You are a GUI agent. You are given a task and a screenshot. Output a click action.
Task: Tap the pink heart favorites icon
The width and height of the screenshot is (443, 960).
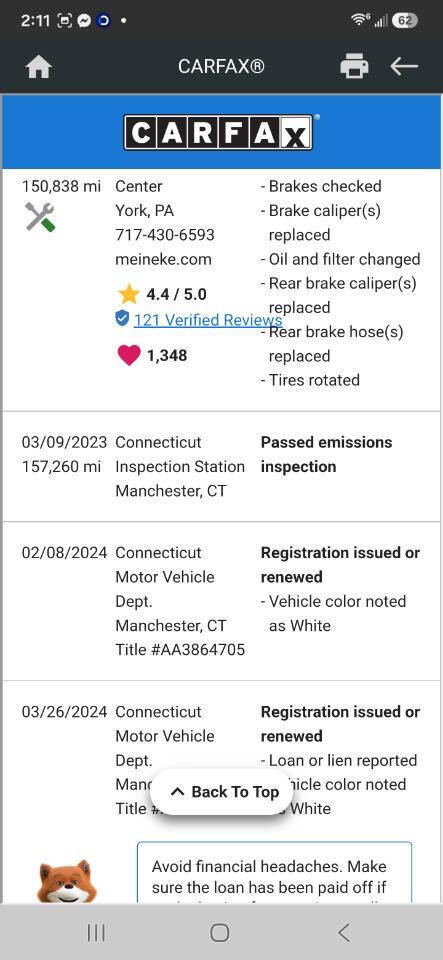point(128,355)
